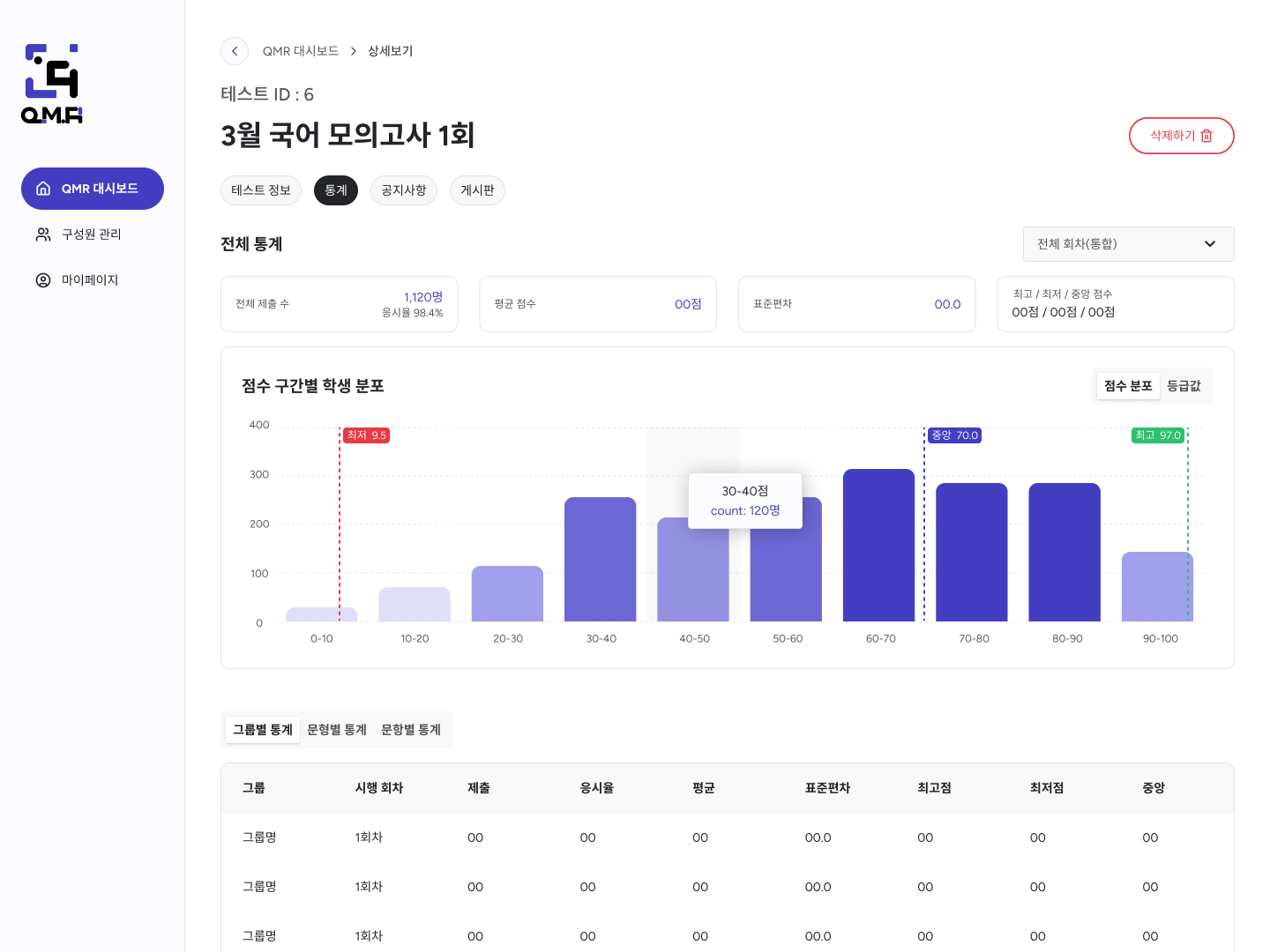Image resolution: width=1270 pixels, height=952 pixels.
Task: Click the 표준편차 column header
Action: coord(827,788)
